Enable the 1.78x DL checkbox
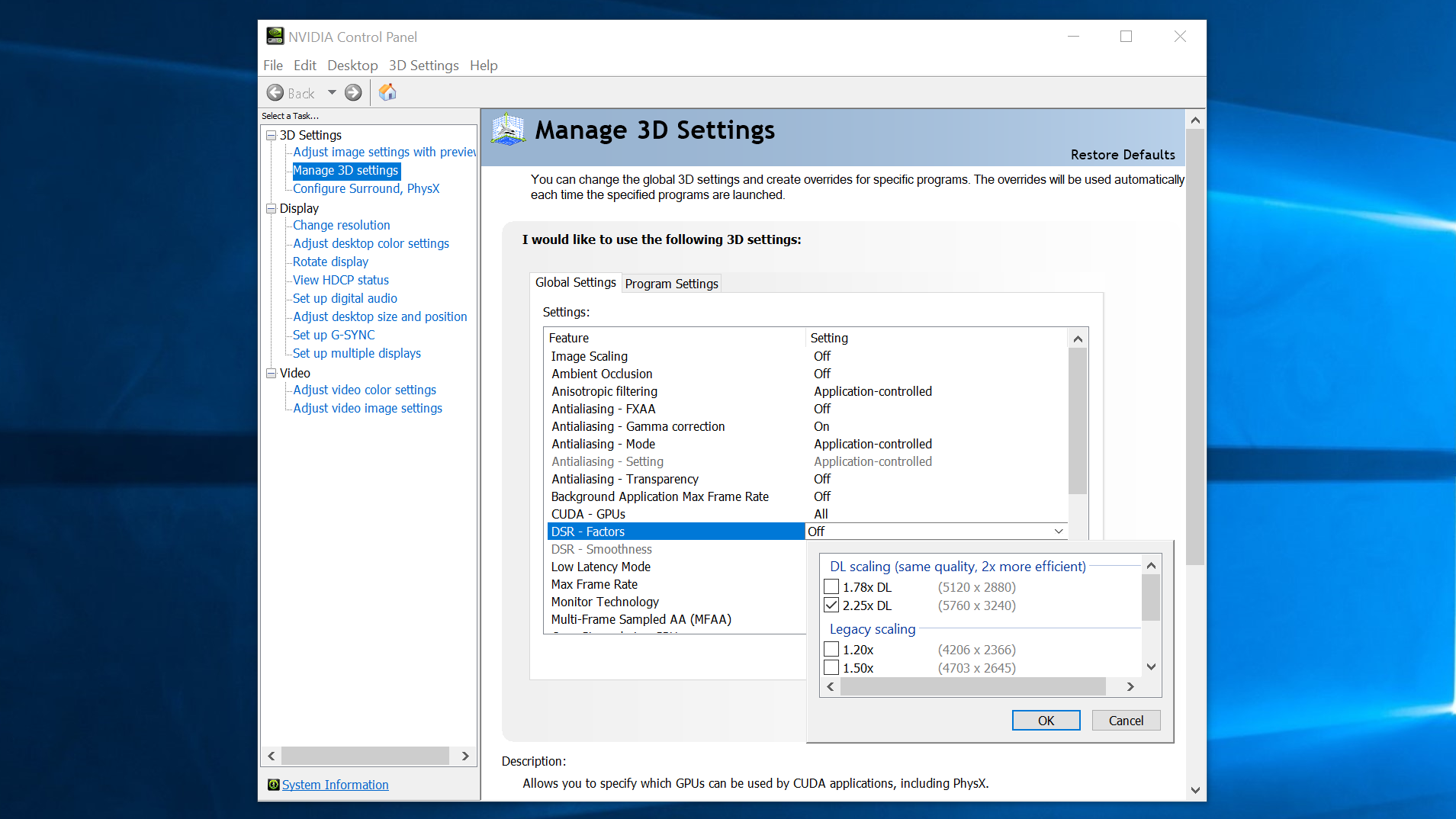 coord(831,587)
